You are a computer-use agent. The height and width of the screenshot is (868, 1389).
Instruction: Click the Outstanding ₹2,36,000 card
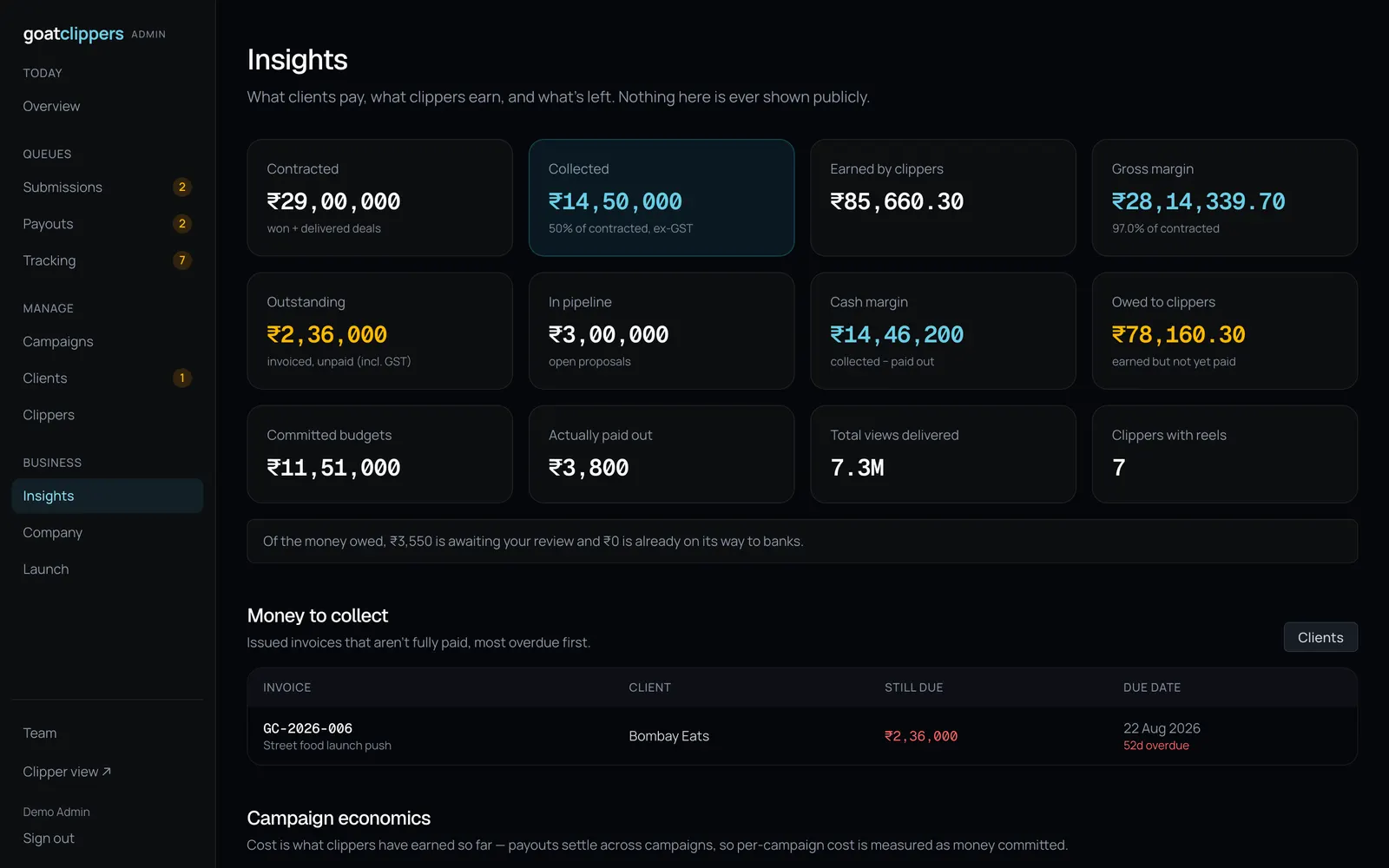pyautogui.click(x=379, y=331)
